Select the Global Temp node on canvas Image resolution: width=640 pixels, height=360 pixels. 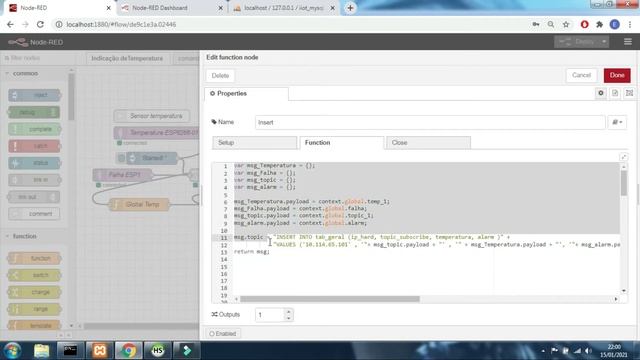click(x=139, y=204)
